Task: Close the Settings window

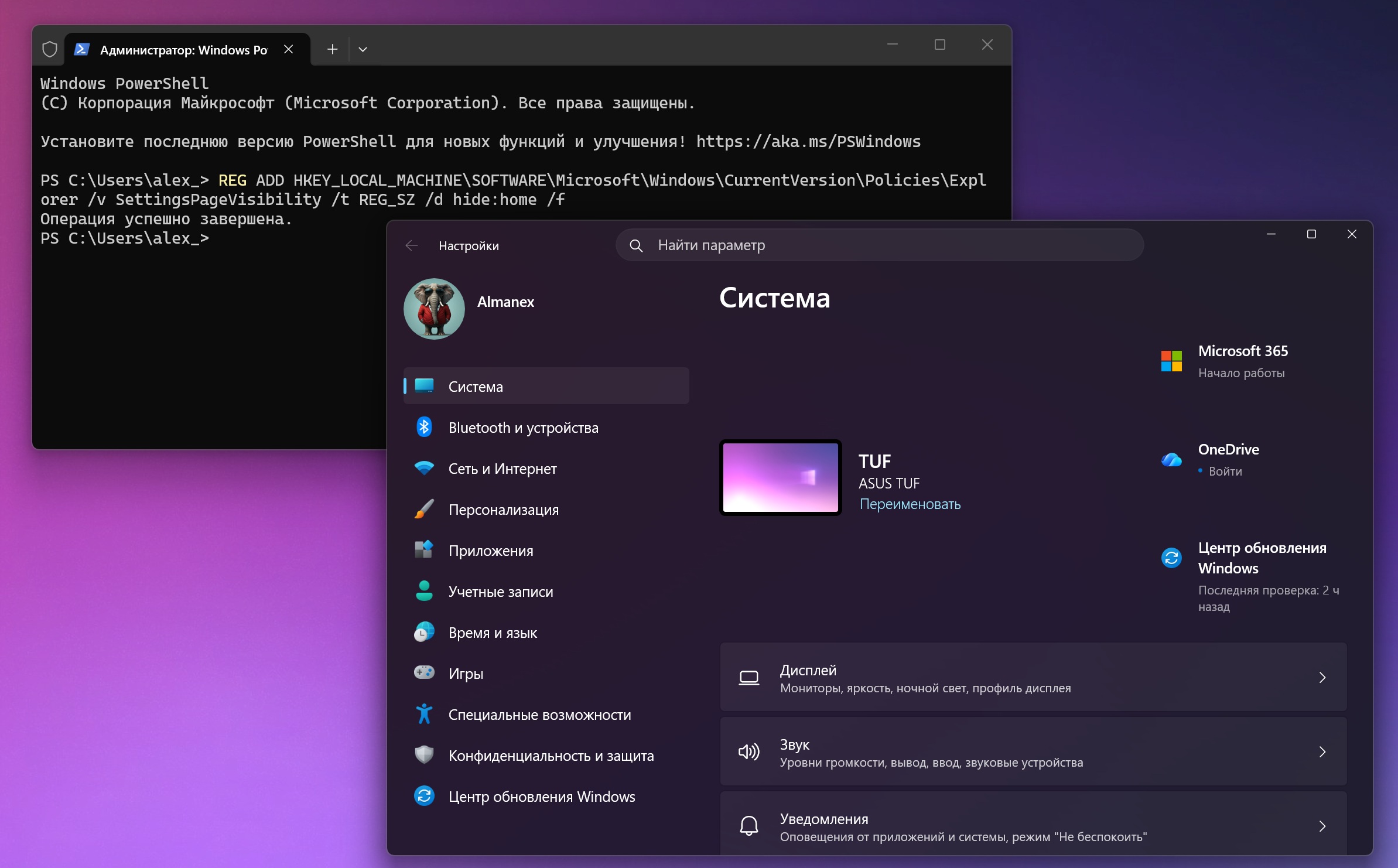Action: pos(1352,234)
